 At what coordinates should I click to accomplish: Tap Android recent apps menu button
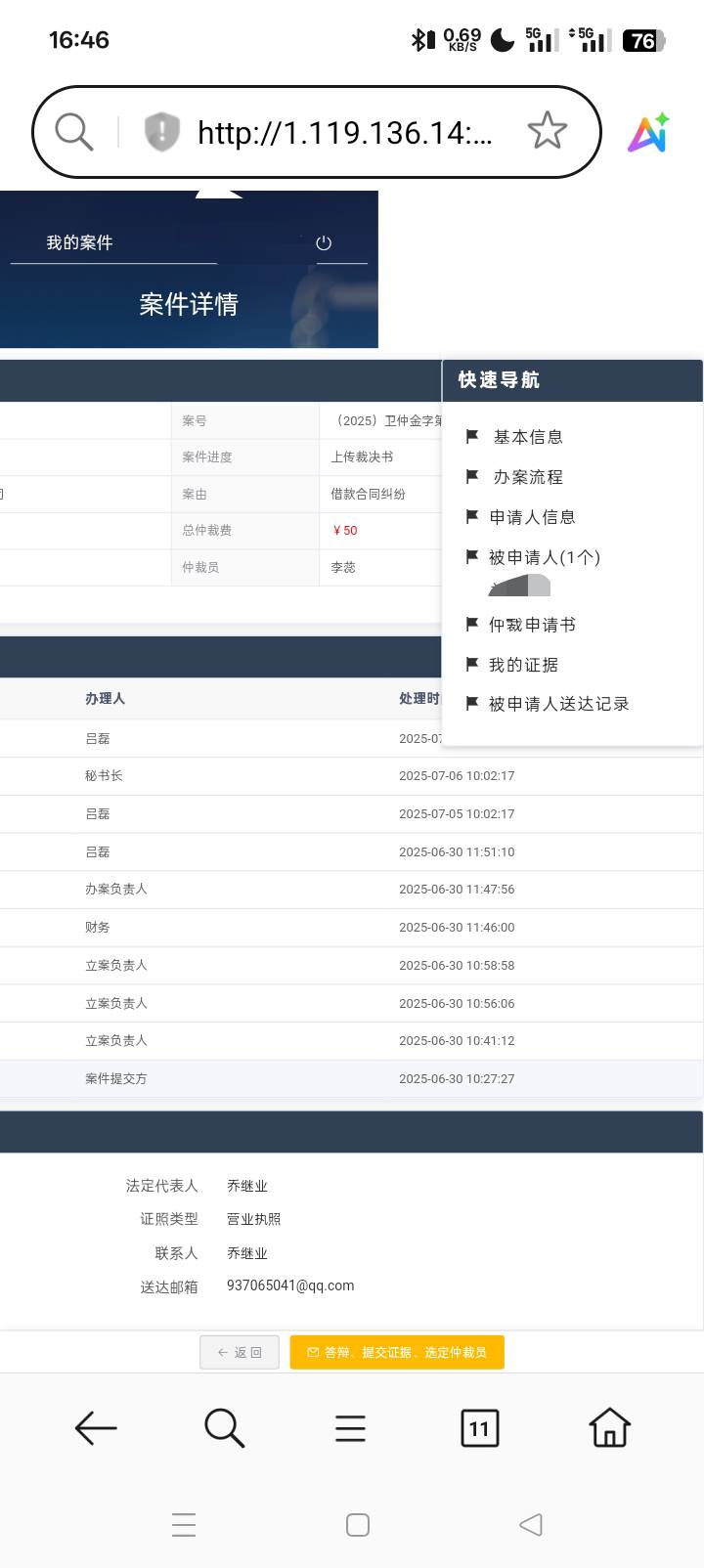(x=184, y=1524)
